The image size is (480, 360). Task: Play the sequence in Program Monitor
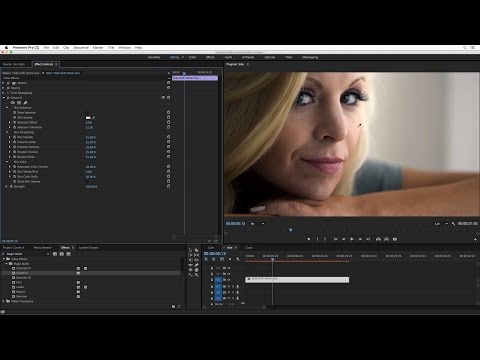[352, 239]
